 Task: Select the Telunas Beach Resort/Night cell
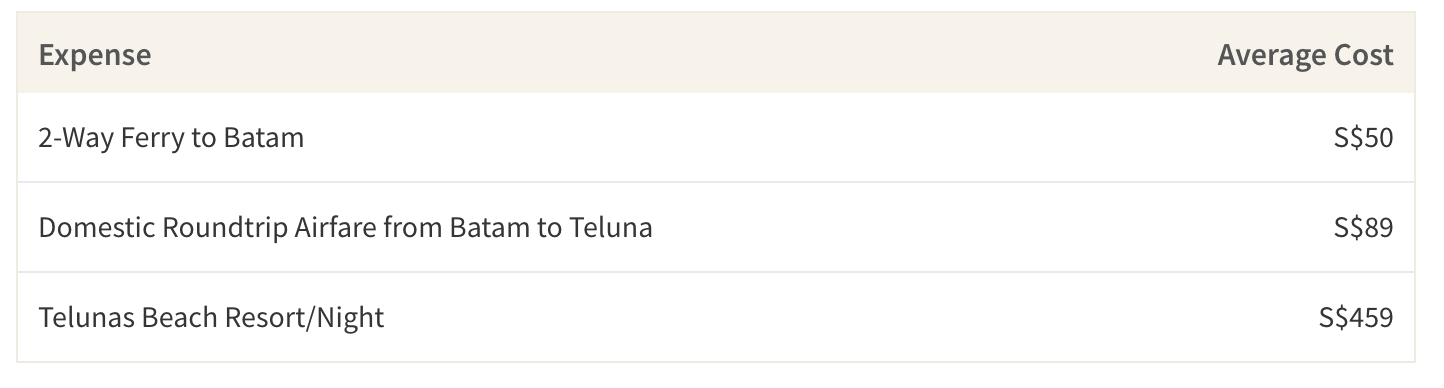click(211, 318)
